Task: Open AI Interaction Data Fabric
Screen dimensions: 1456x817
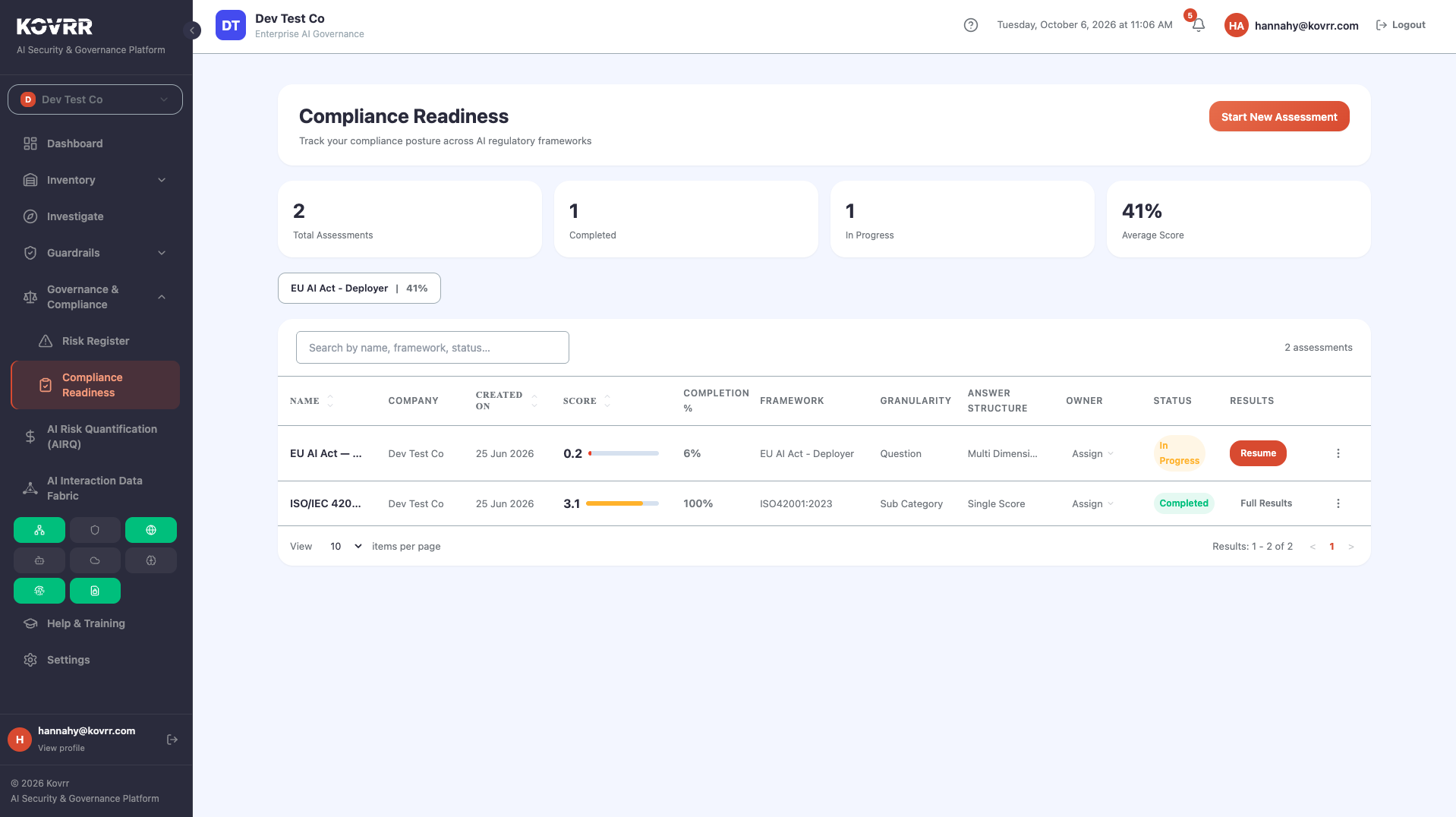Action: [x=95, y=488]
